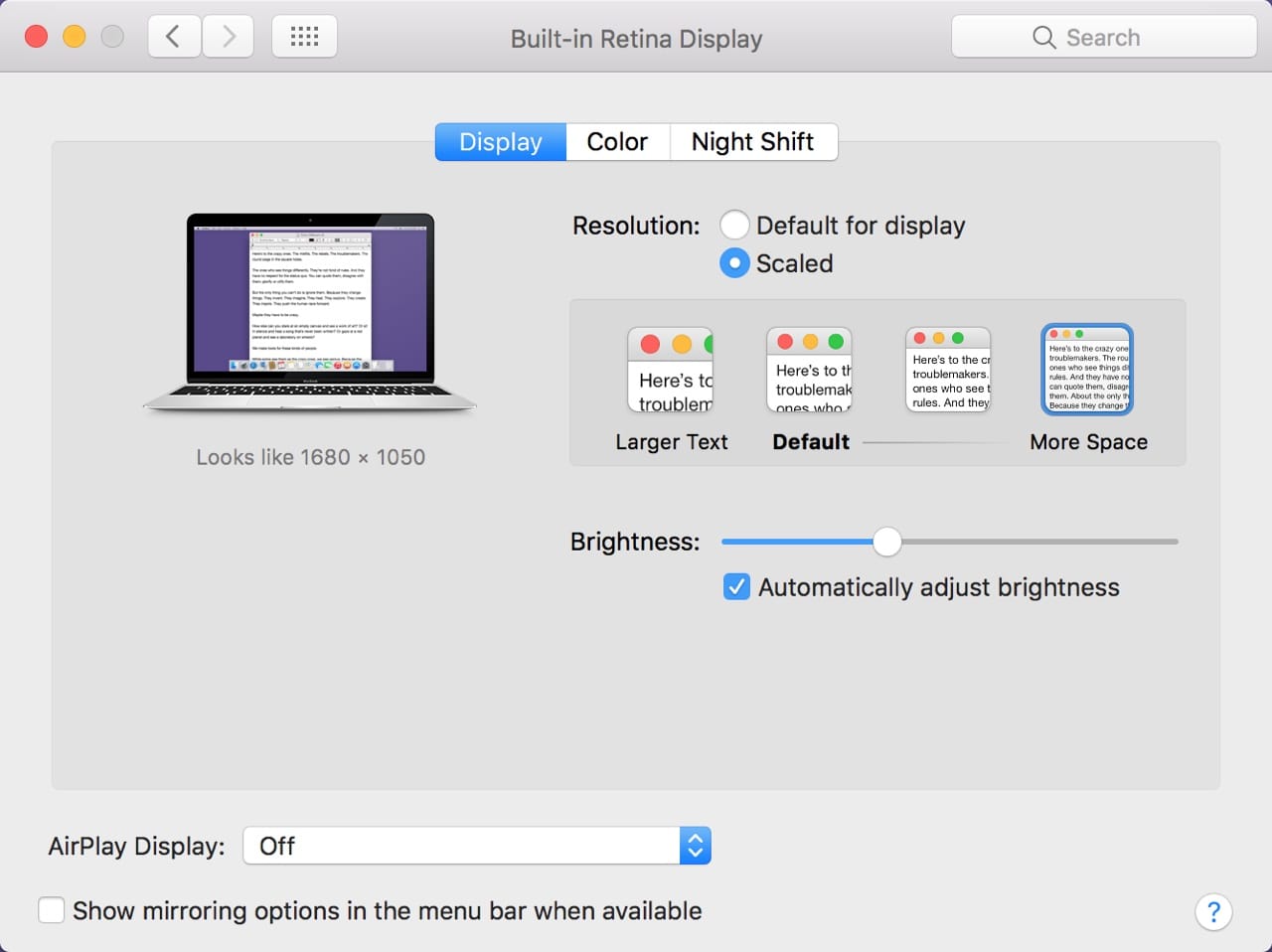This screenshot has height=952, width=1272.
Task: Select the Display tab
Action: click(x=501, y=142)
